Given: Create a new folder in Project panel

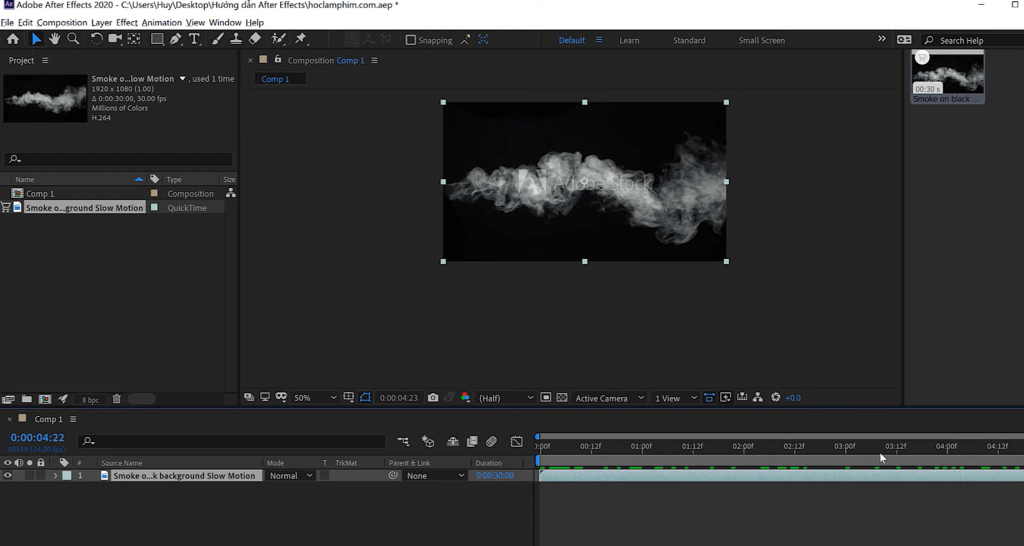Looking at the screenshot, I should pyautogui.click(x=27, y=399).
